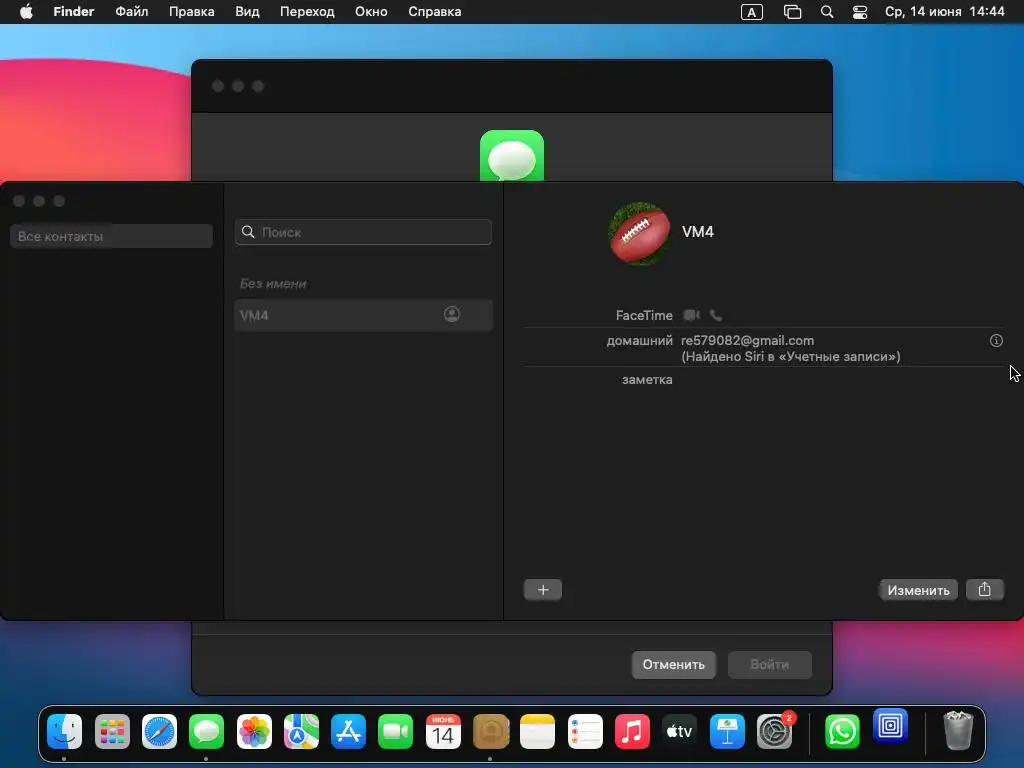Switch keyboard input source in menu bar
Viewport: 1024px width, 768px height.
[x=752, y=12]
